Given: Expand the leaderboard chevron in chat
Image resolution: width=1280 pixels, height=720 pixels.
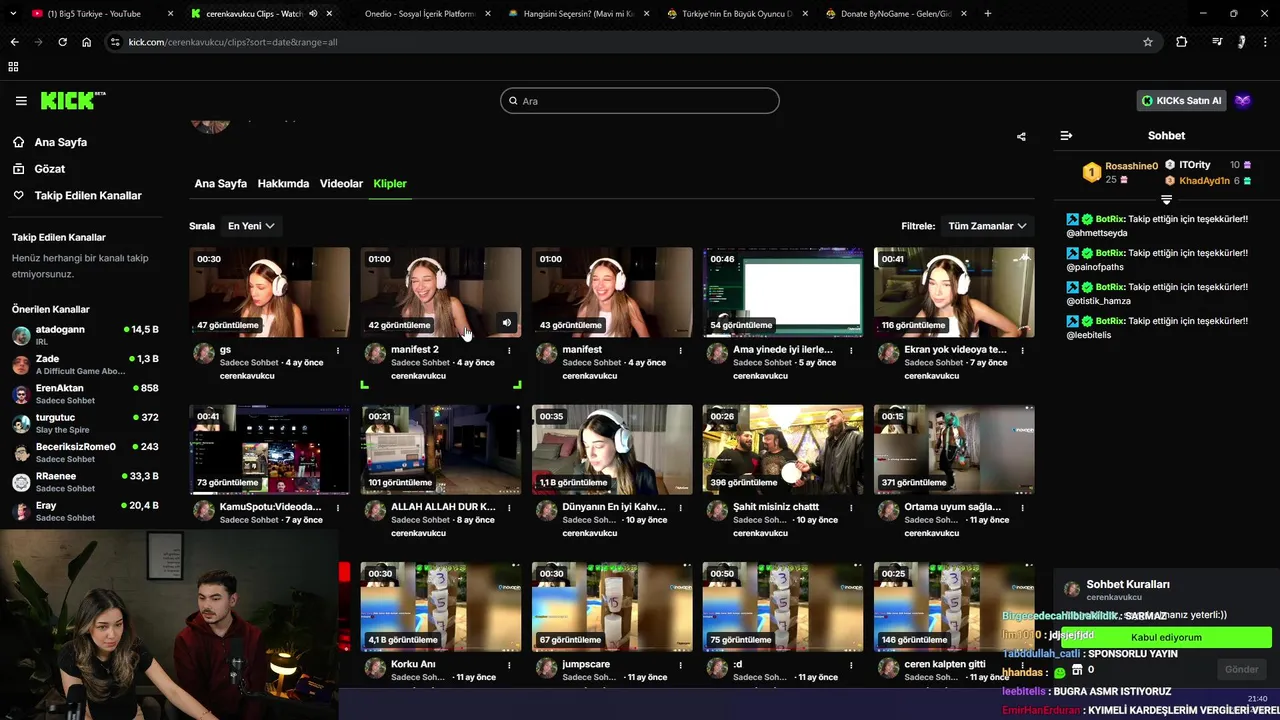Looking at the screenshot, I should [x=1166, y=201].
